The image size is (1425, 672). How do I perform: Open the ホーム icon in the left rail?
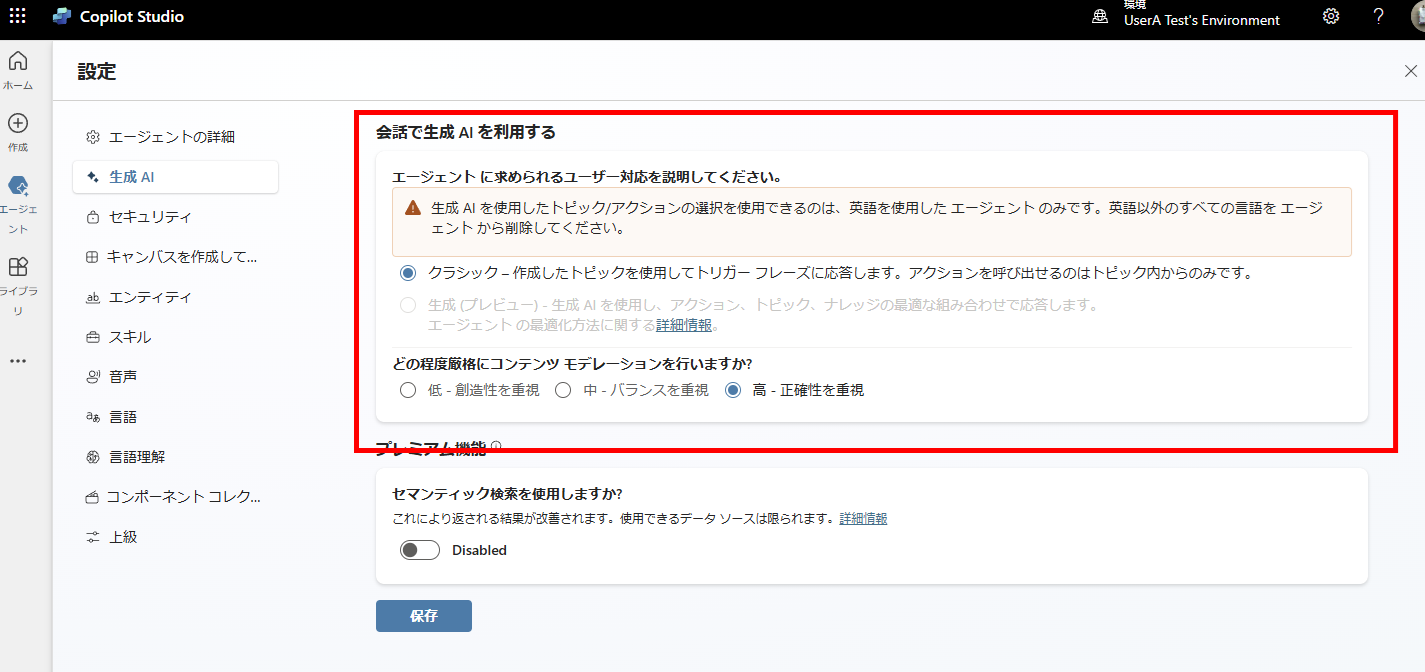18,62
